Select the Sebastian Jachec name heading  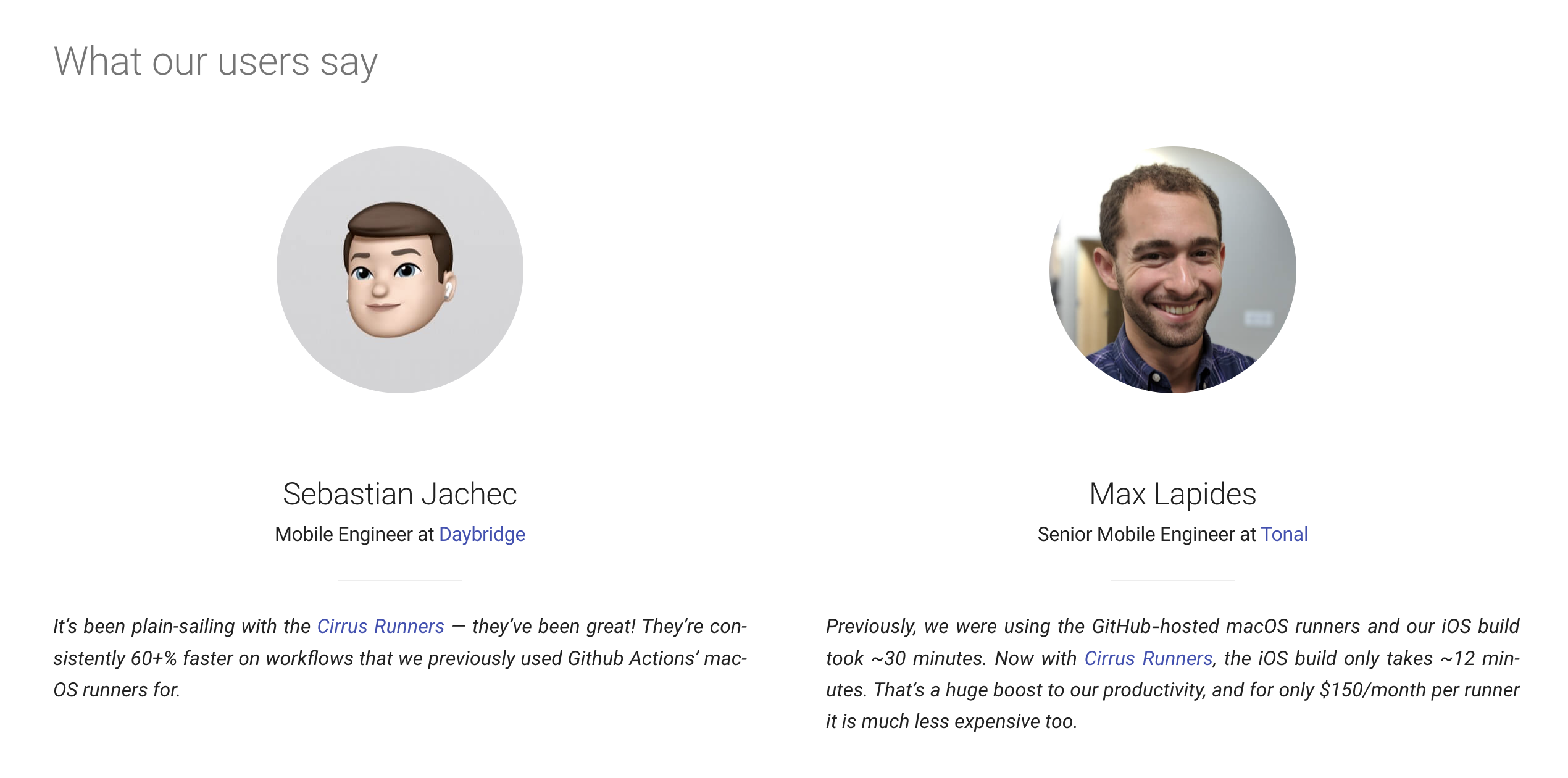[400, 494]
